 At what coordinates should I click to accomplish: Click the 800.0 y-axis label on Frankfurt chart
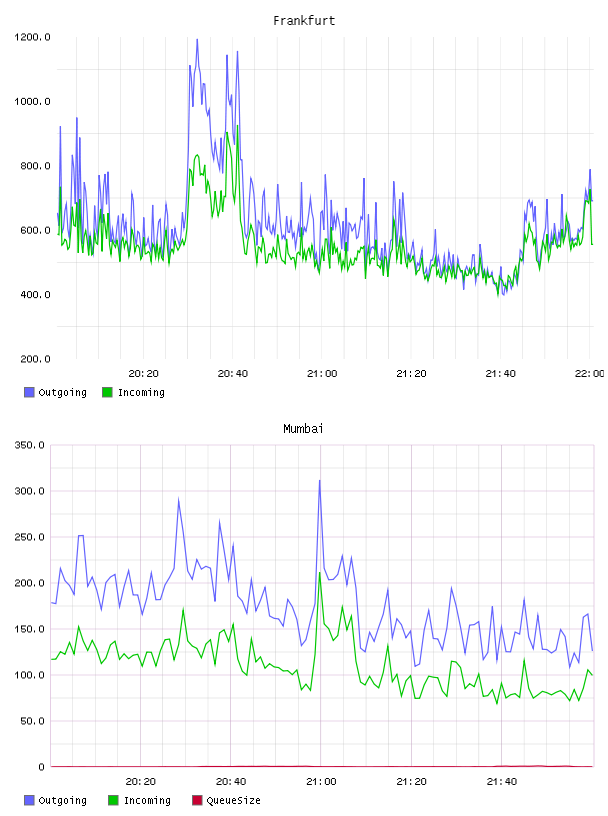(35, 166)
